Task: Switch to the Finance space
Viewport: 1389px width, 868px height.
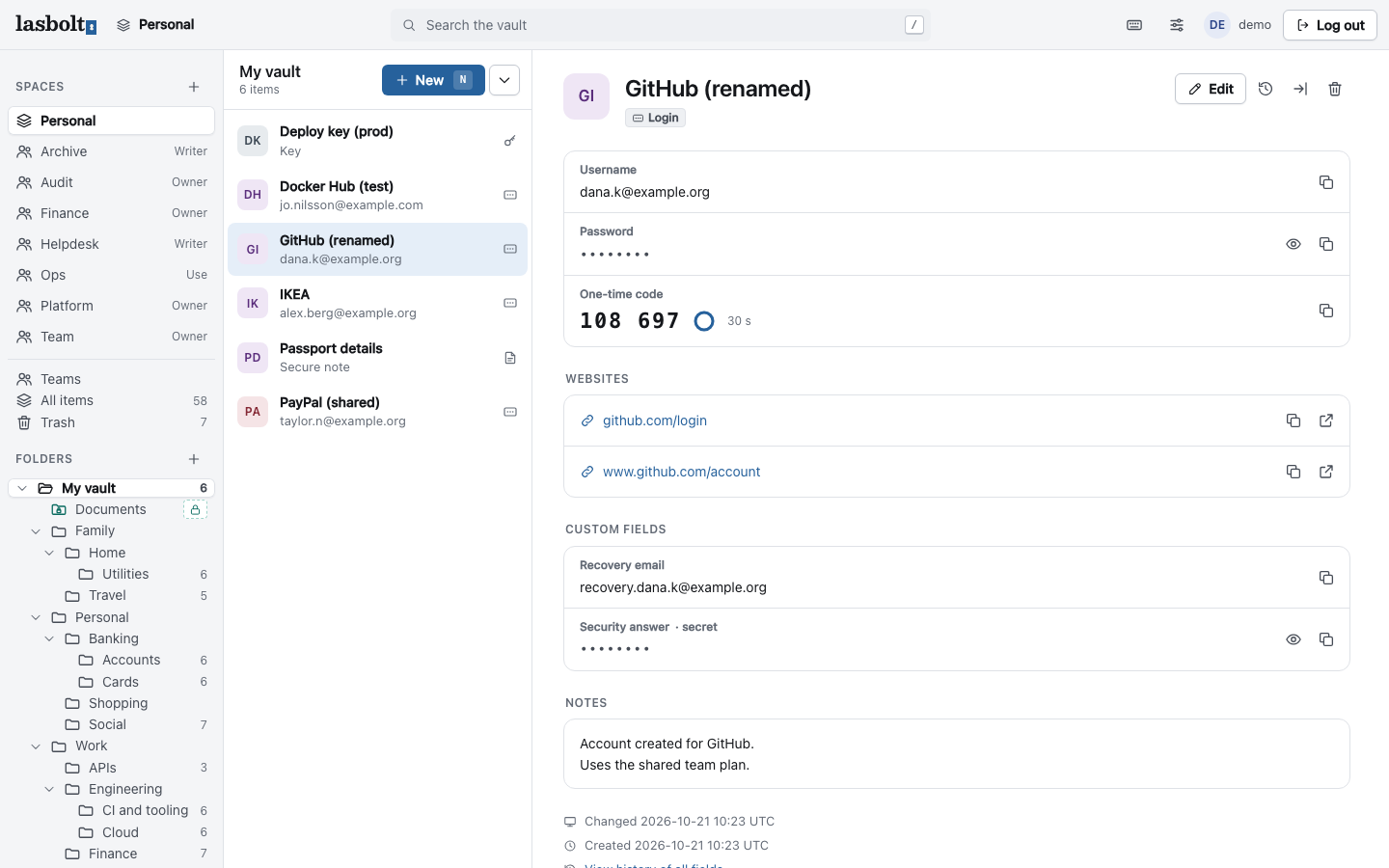Action: tap(112, 213)
